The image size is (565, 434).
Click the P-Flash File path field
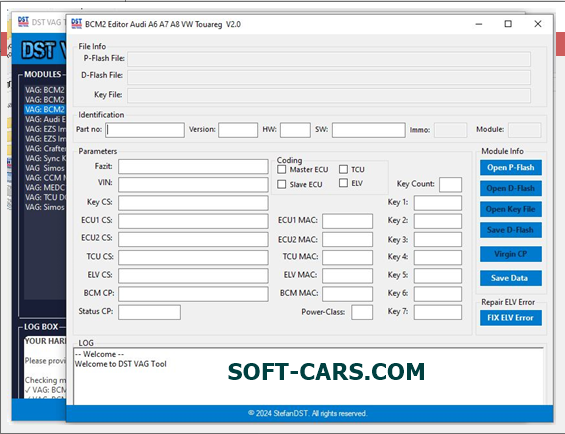click(x=329, y=59)
